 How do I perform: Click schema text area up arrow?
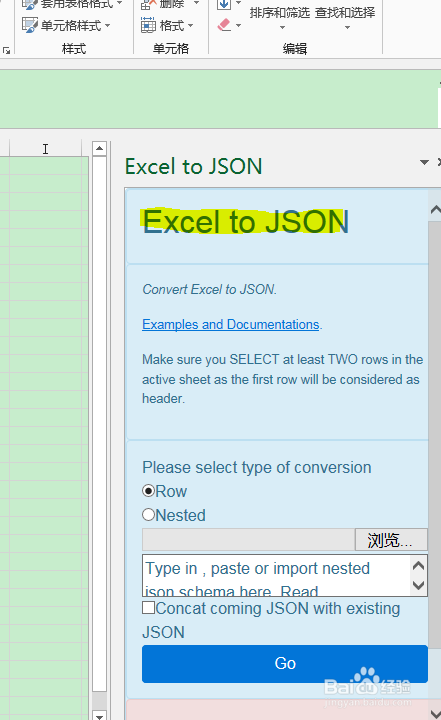coord(418,565)
